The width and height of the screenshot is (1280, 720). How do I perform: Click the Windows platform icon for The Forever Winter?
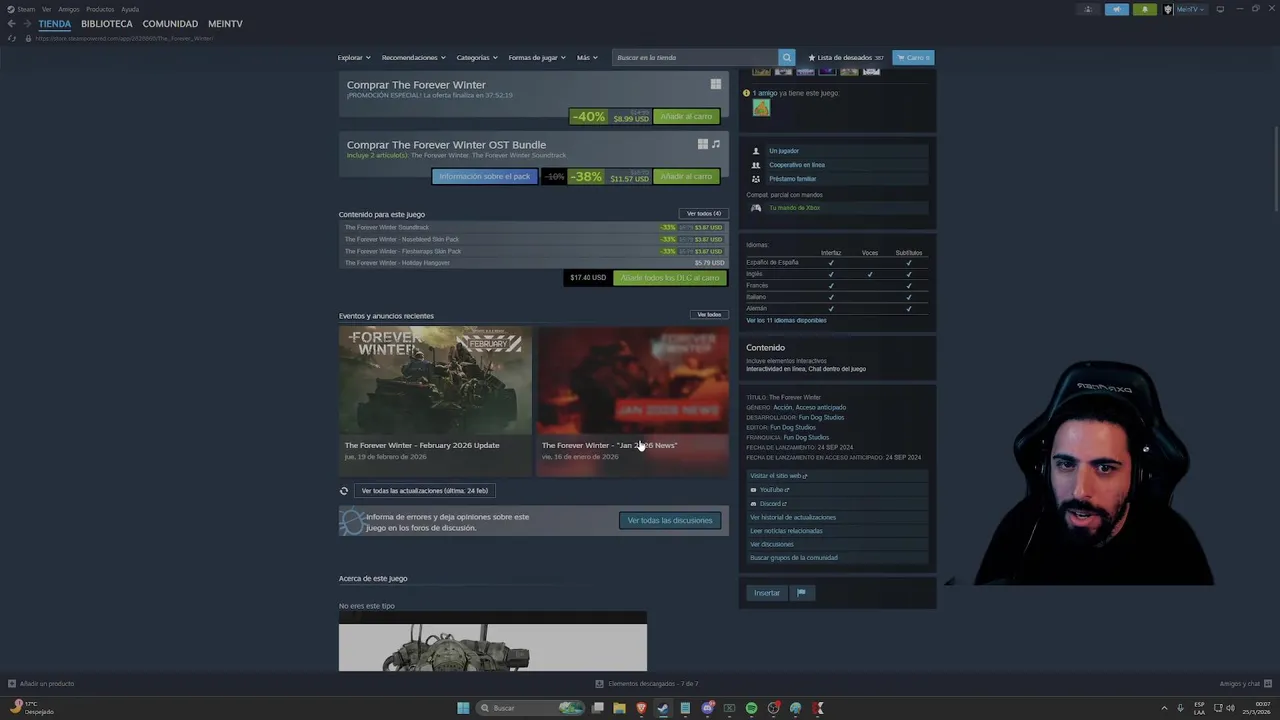(x=715, y=85)
